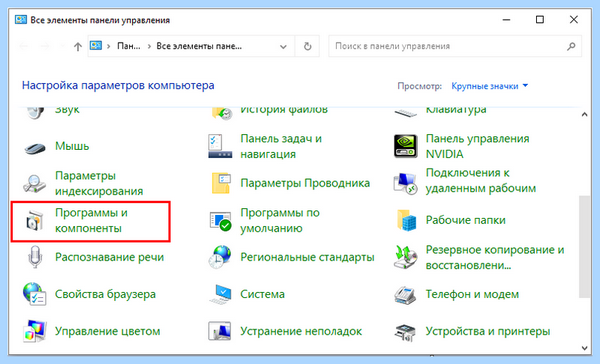Focus the Поиск в панели управления field
The width and height of the screenshot is (600, 364).
coord(455,46)
